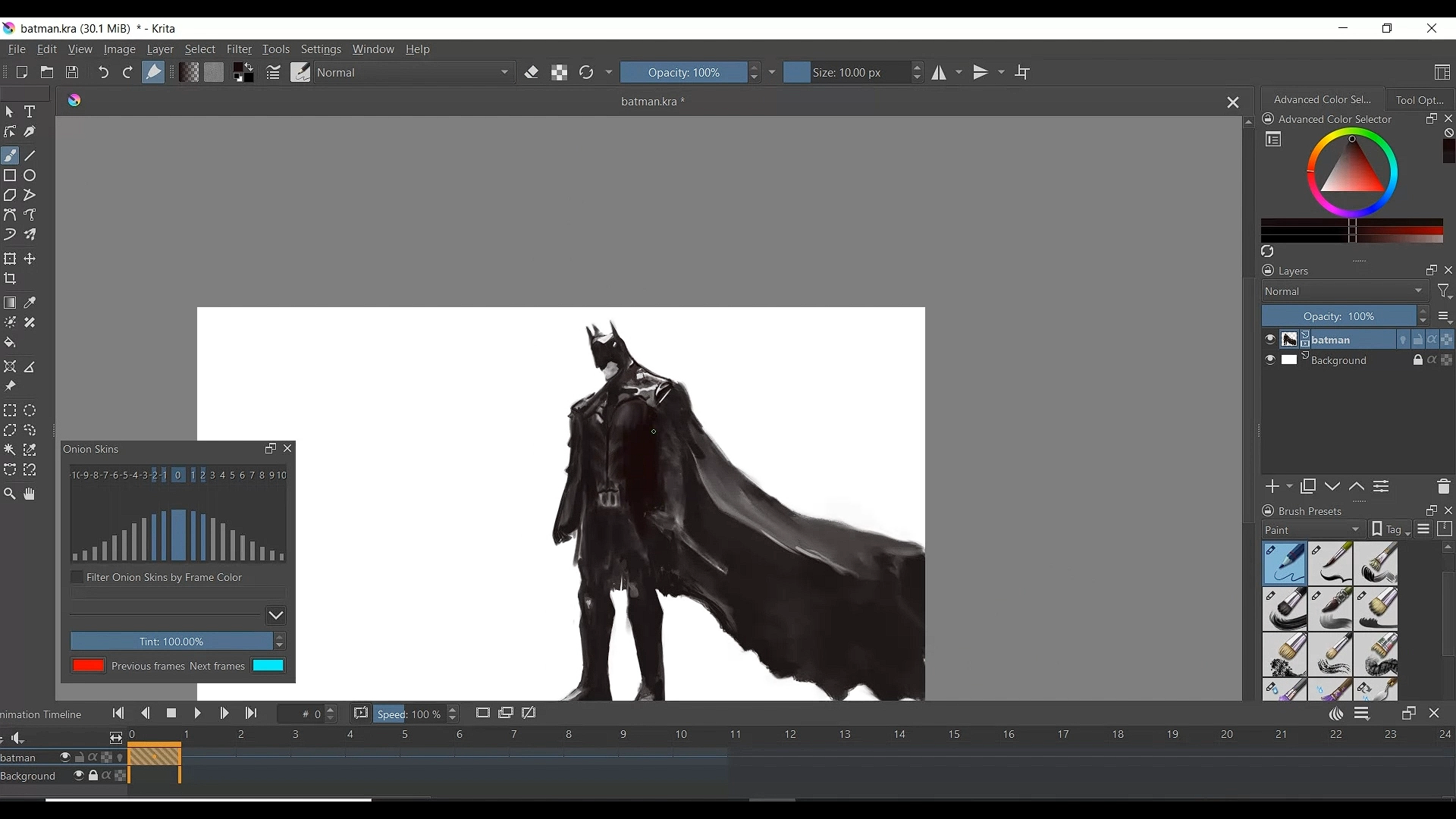Enable Filter Onion Skins by Frame Color

coord(77,578)
